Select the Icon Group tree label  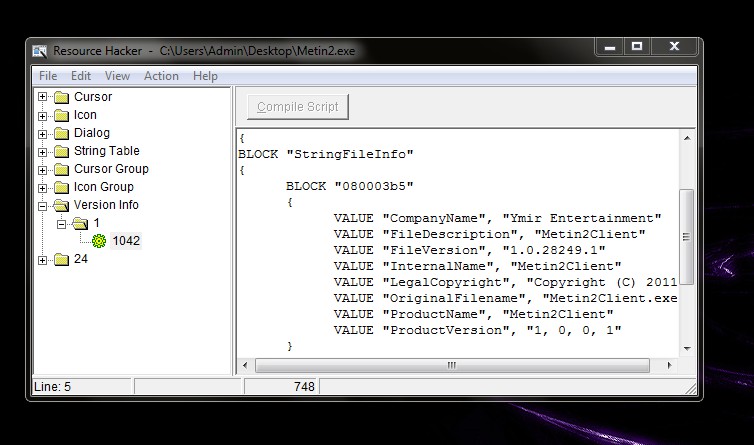(x=103, y=187)
